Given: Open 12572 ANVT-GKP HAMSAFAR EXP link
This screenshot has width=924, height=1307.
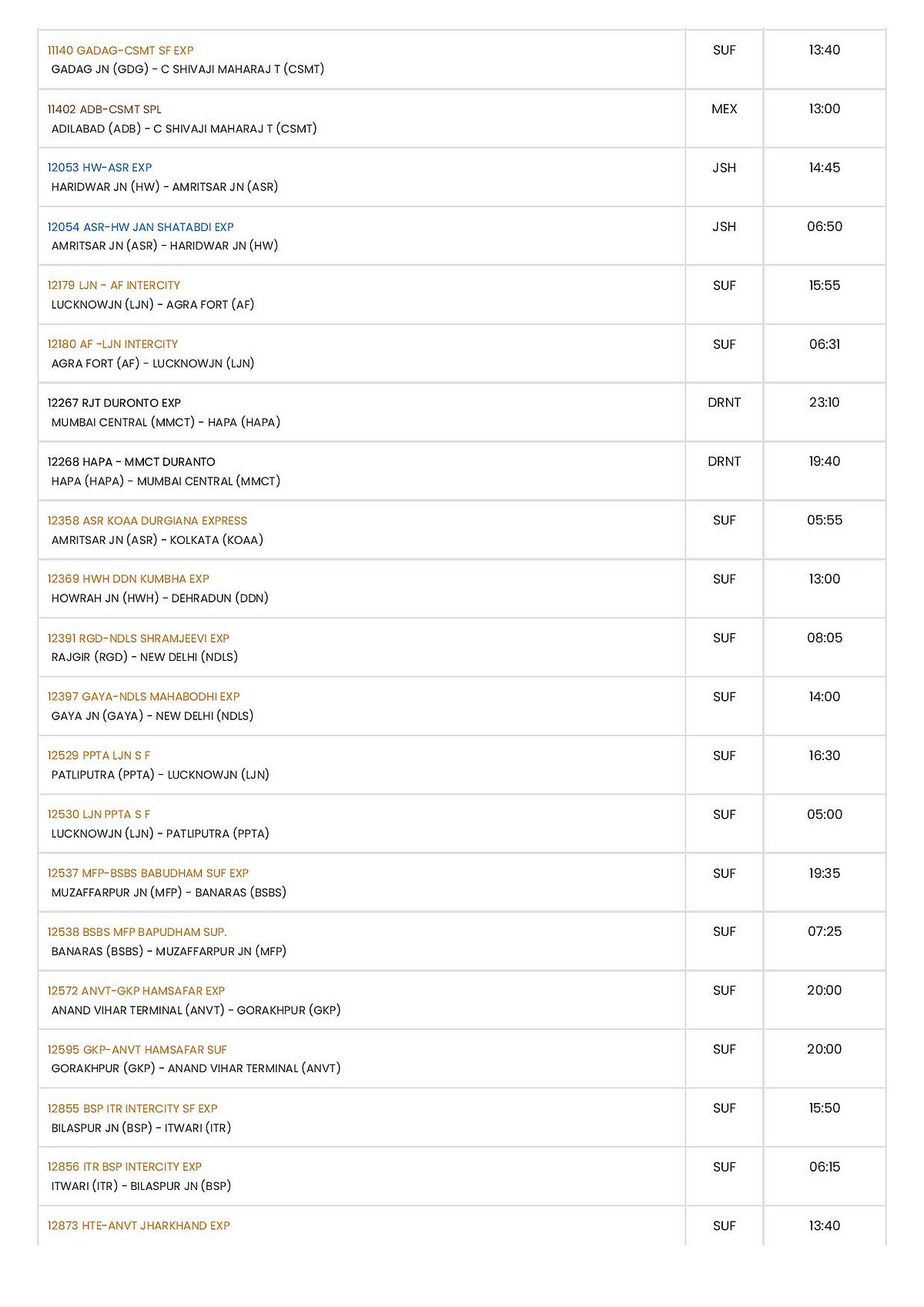Looking at the screenshot, I should (136, 991).
